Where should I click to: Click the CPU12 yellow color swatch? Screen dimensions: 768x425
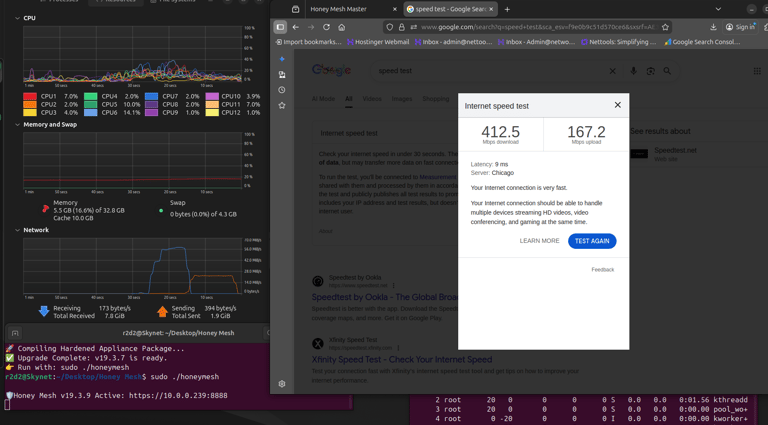(x=212, y=113)
